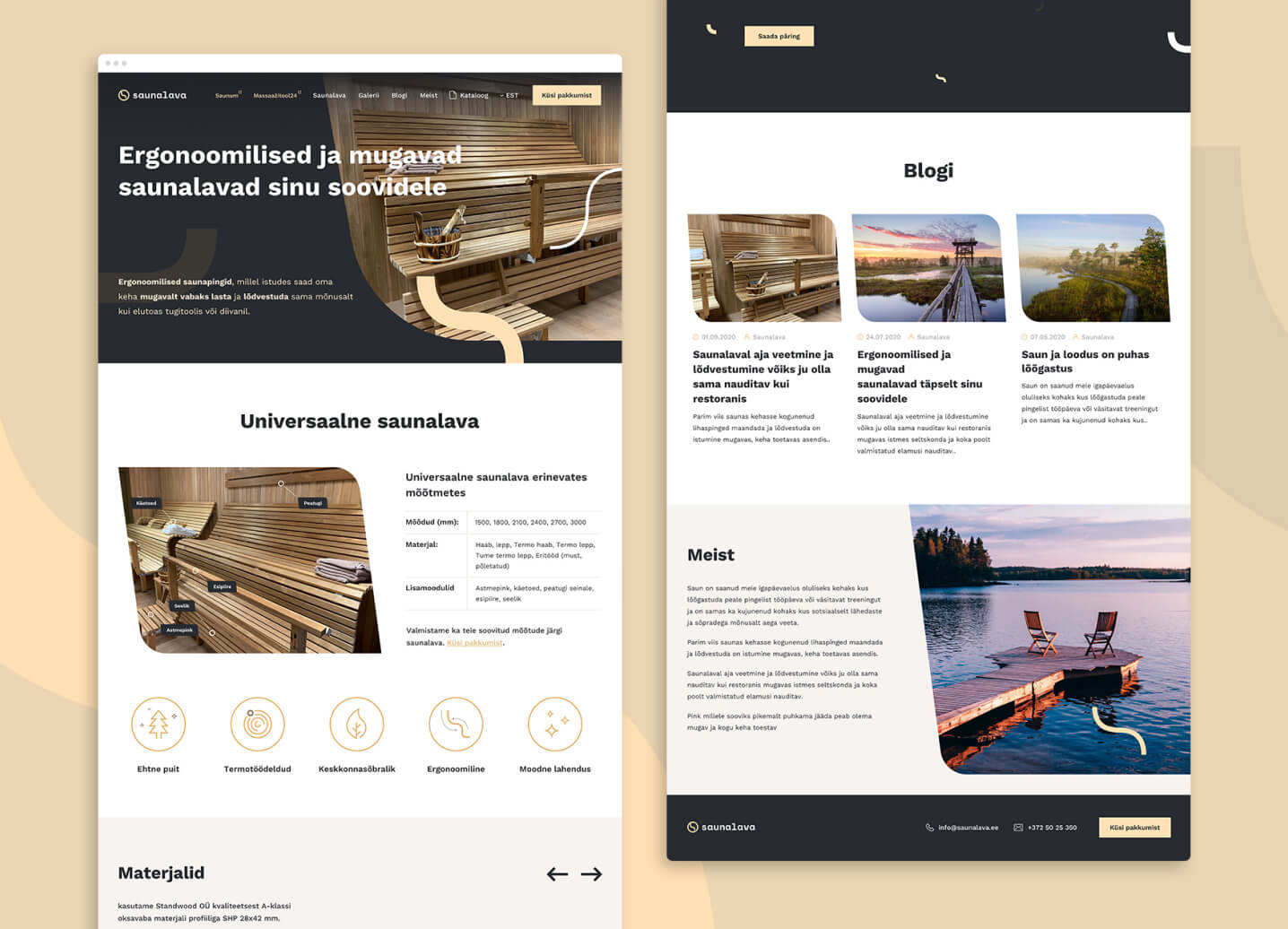The width and height of the screenshot is (1288, 929).
Task: Click the Ehtne puit tree icon
Action: (159, 725)
